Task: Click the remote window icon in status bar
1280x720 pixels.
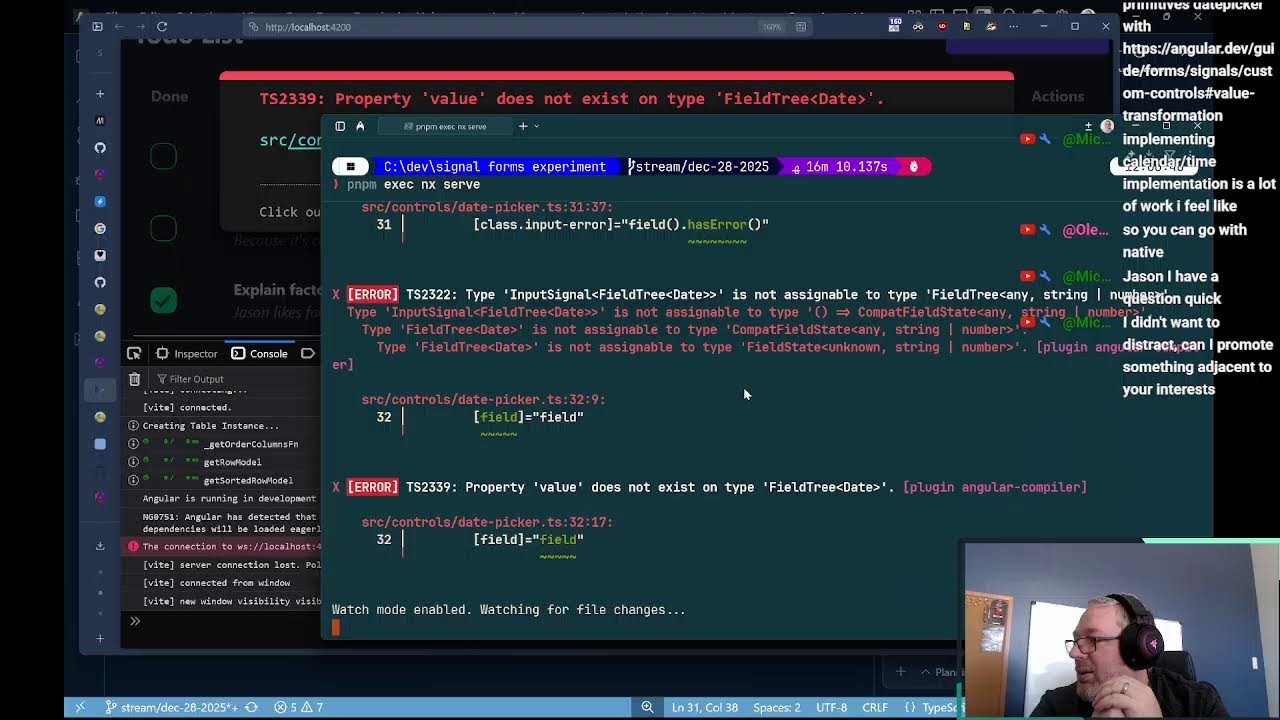Action: tap(80, 707)
